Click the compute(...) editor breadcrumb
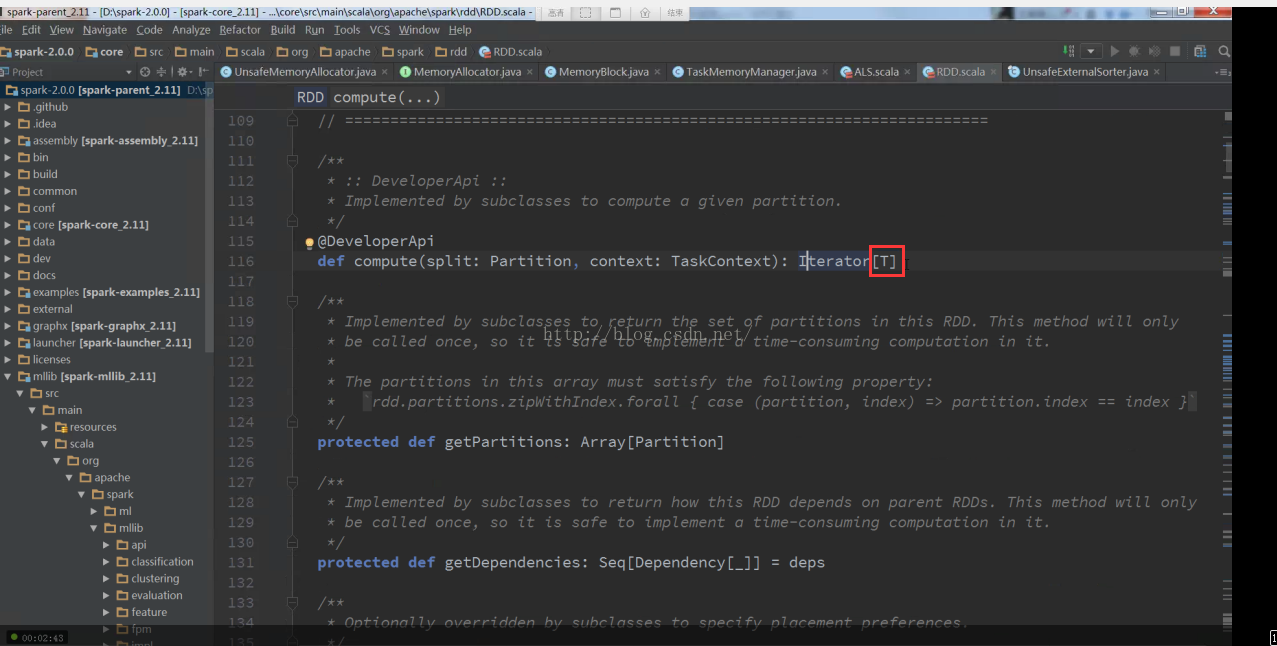Screen dimensions: 1277x646 coord(386,97)
